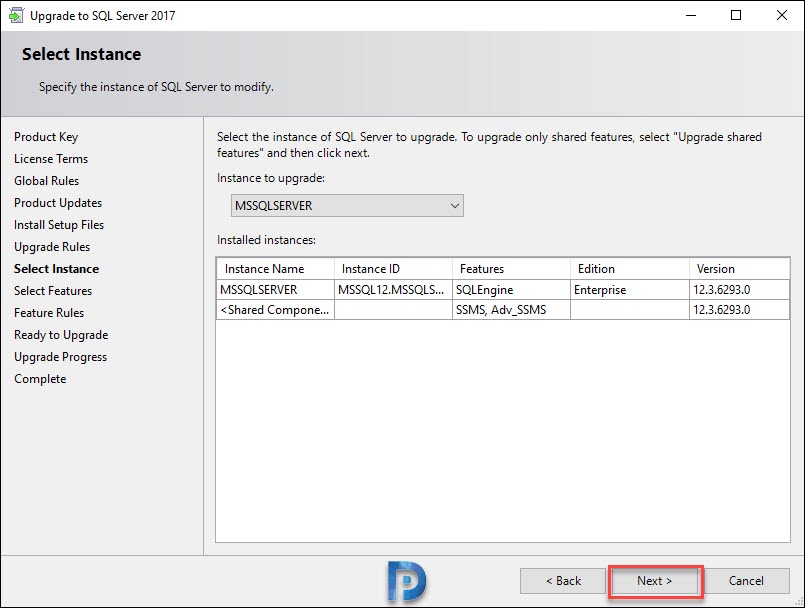Sort by Version column header
Viewport: 805px width, 608px height.
(739, 269)
